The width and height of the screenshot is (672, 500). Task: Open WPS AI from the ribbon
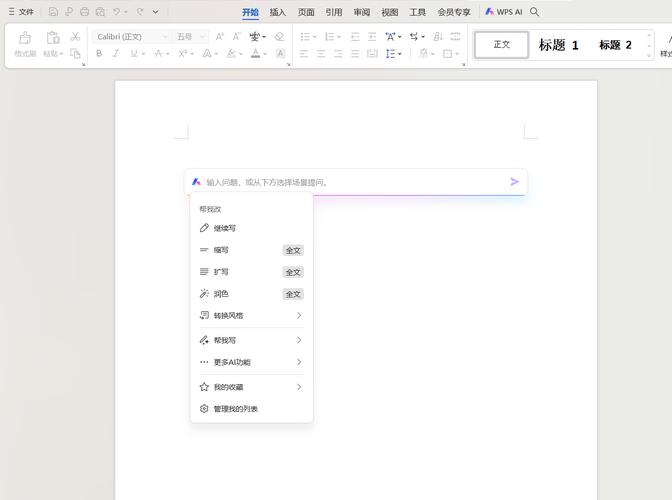click(504, 12)
